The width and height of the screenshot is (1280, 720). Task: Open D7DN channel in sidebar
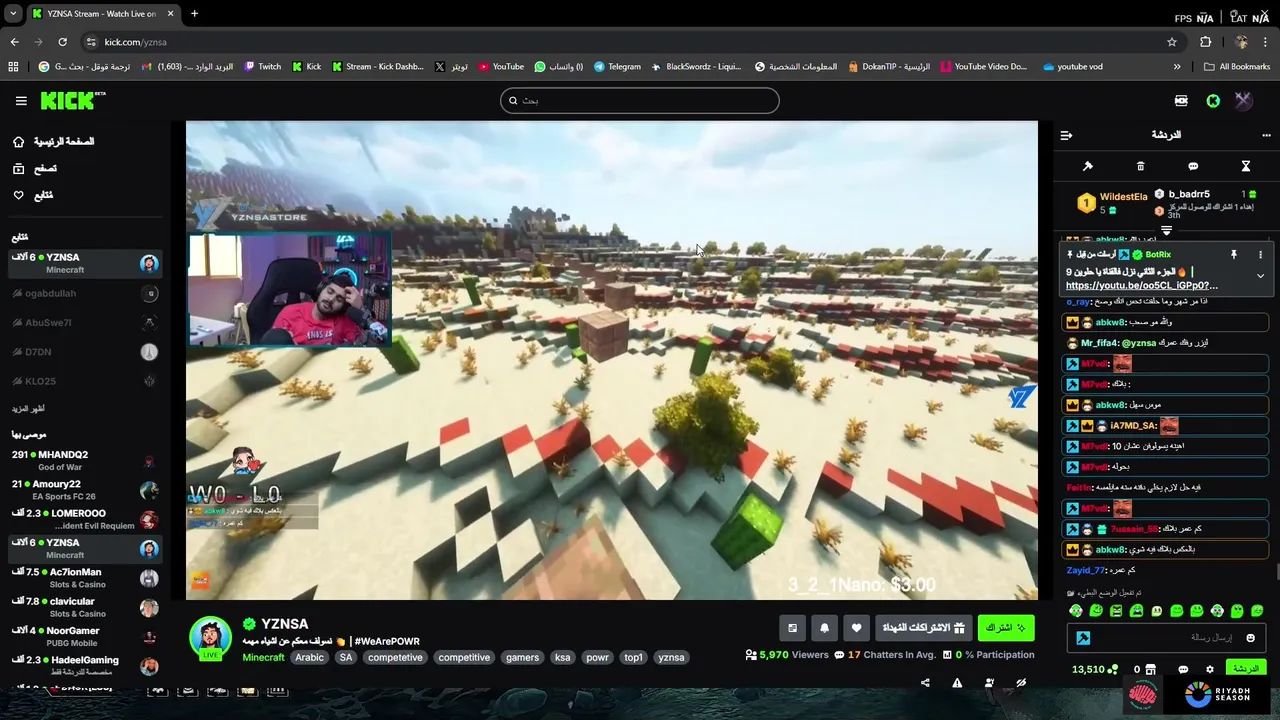pyautogui.click(x=85, y=352)
